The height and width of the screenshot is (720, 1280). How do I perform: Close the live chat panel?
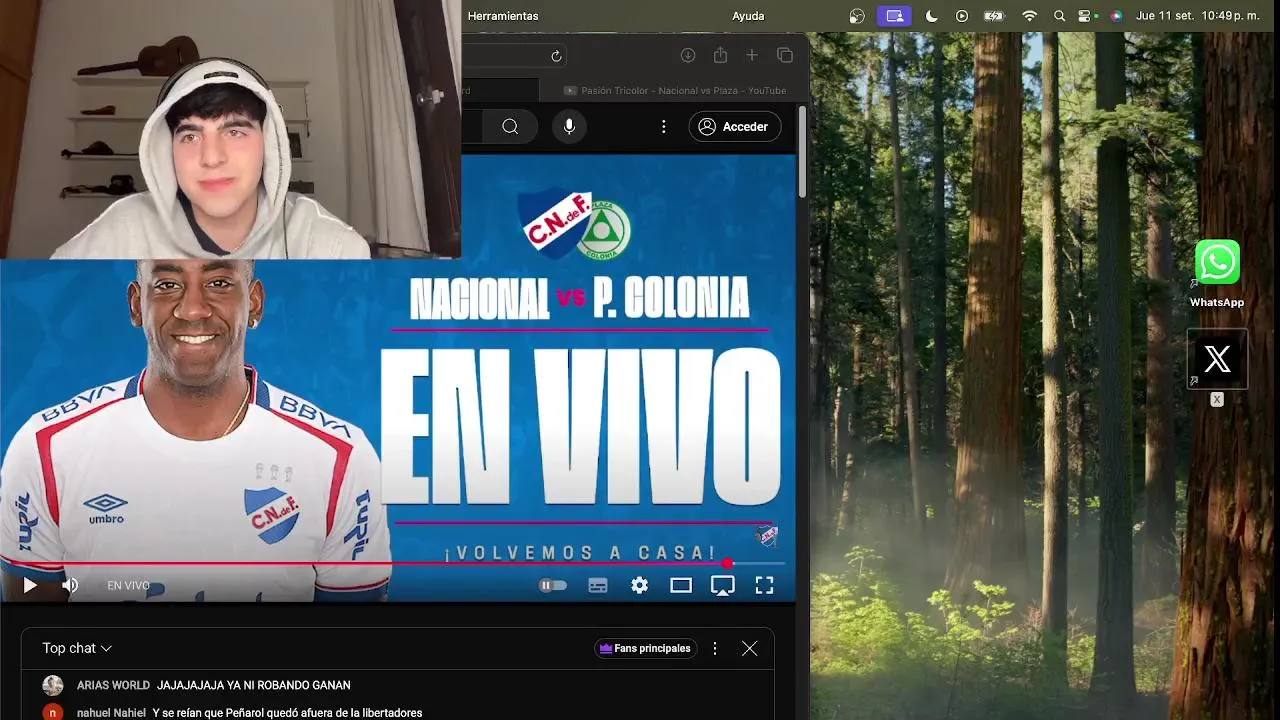pyautogui.click(x=749, y=648)
